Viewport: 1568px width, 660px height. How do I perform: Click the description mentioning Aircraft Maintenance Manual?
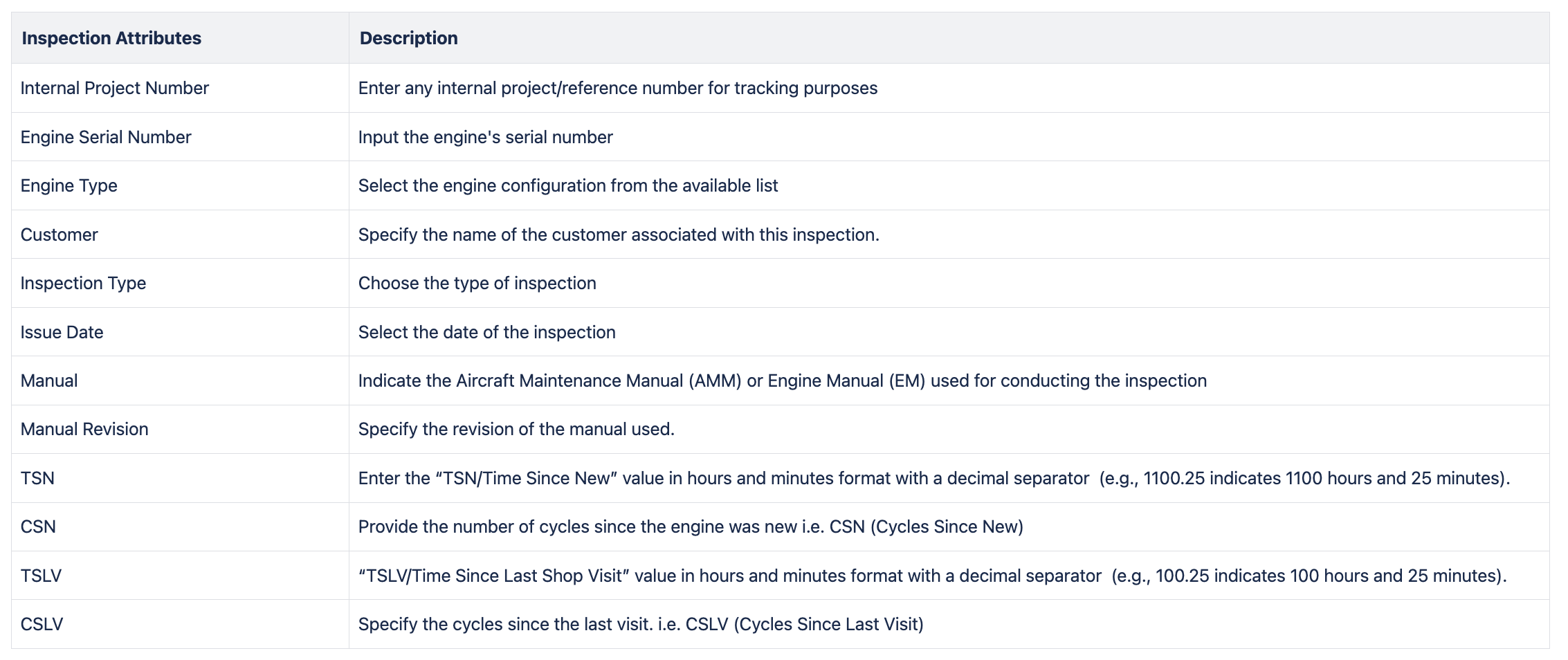pos(782,381)
